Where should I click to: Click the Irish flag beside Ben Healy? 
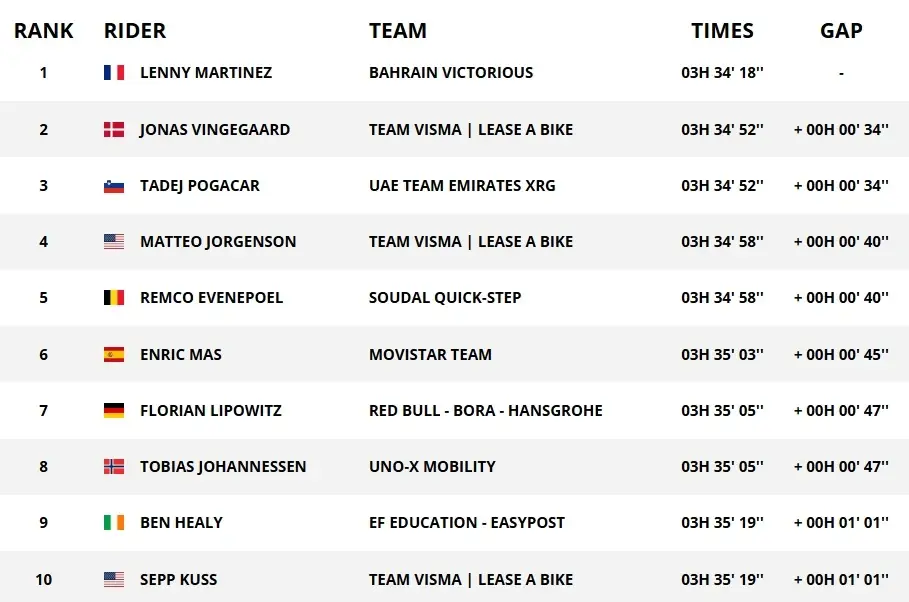tap(113, 523)
